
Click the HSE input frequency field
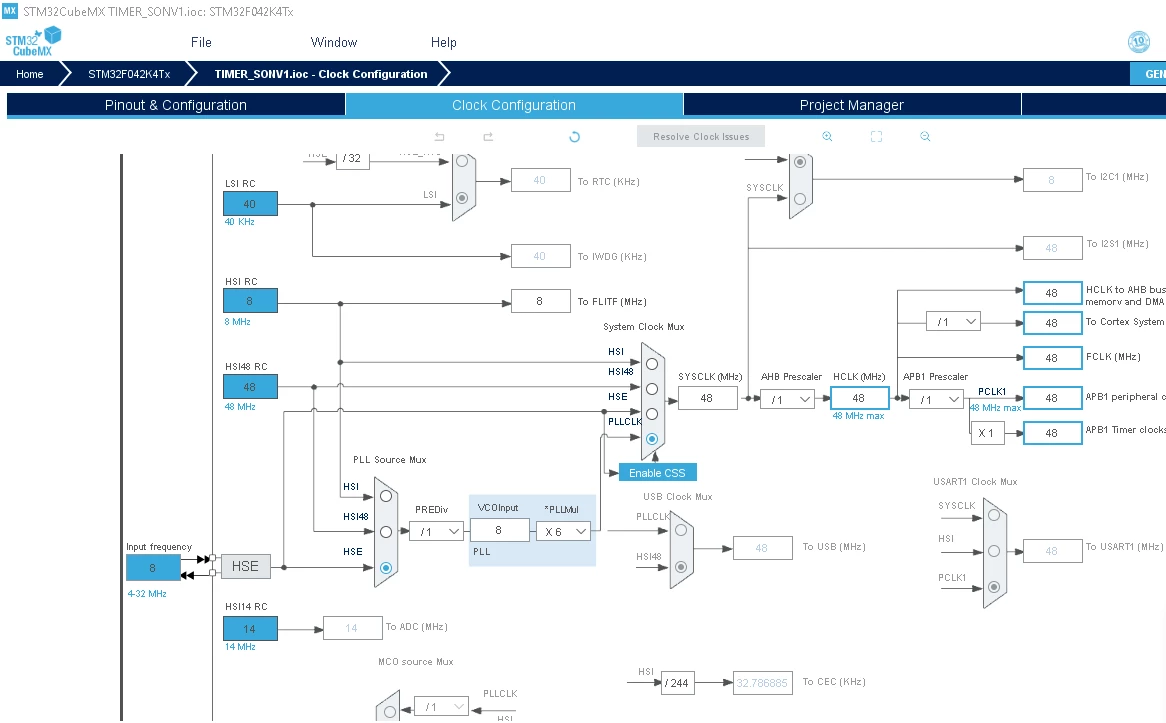[153, 568]
